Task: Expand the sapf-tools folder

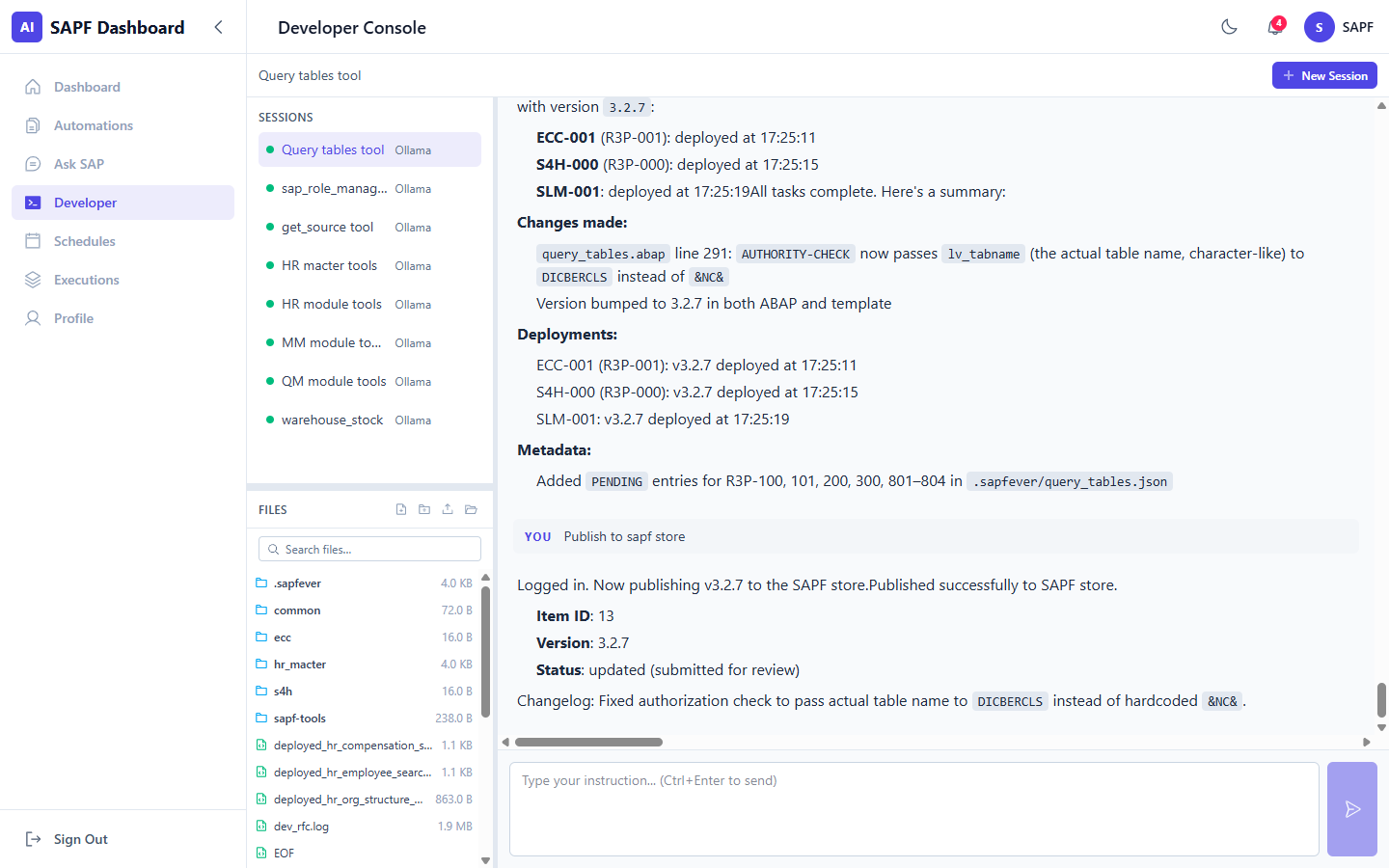Action: point(364,719)
